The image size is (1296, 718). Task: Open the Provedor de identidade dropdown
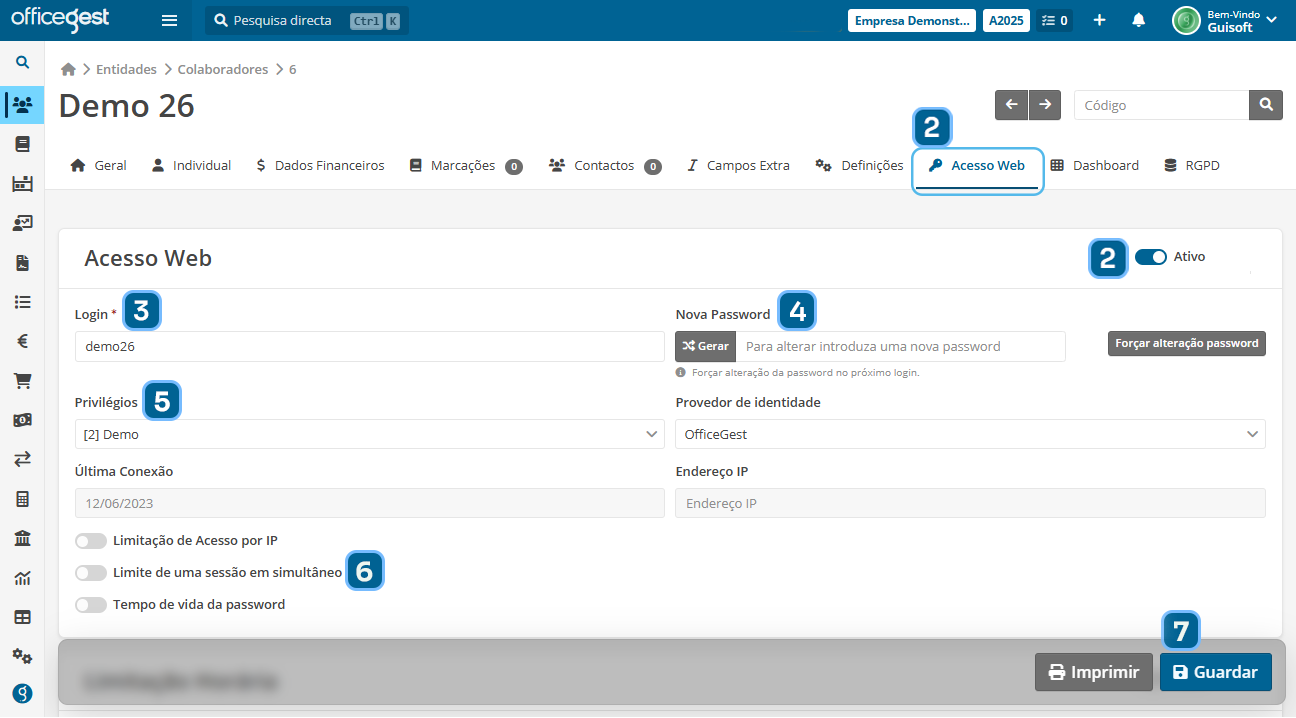click(x=970, y=435)
